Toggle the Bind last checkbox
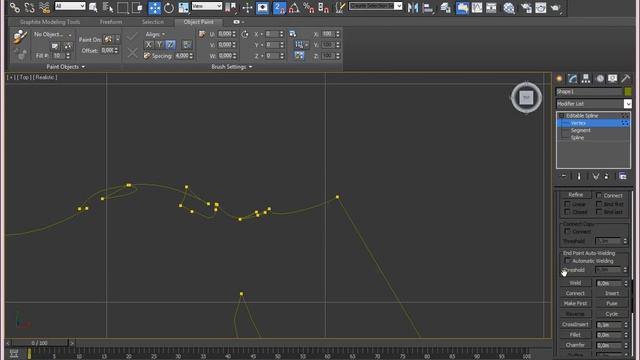 [599, 212]
